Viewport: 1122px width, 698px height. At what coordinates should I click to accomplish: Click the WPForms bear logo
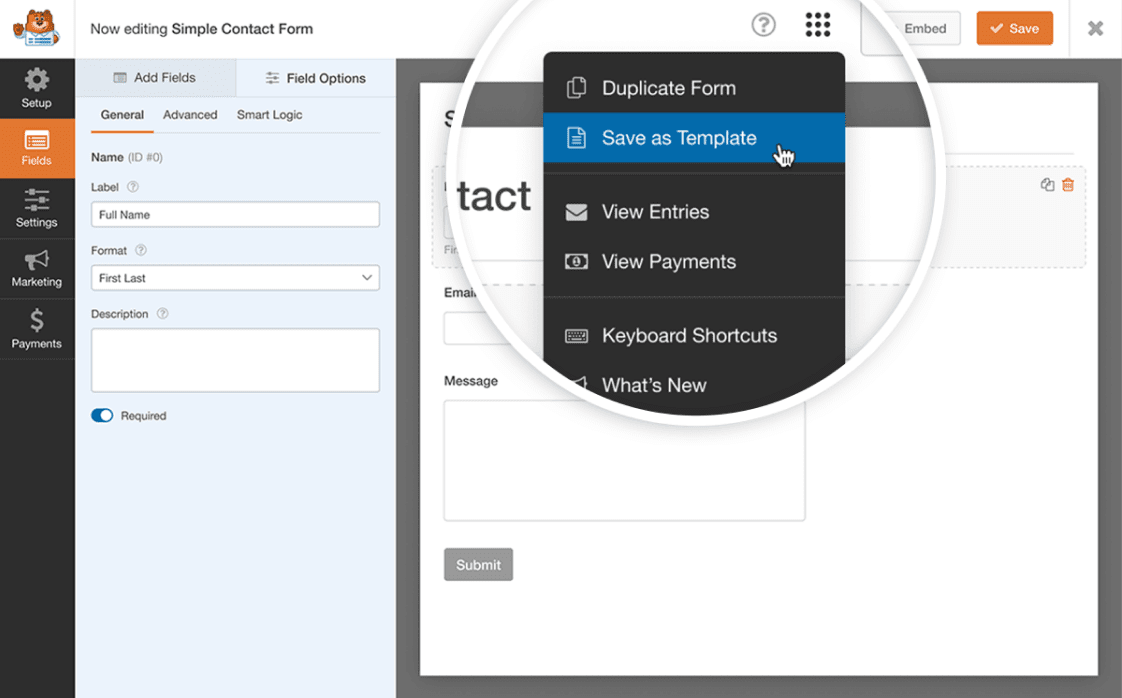(36, 28)
